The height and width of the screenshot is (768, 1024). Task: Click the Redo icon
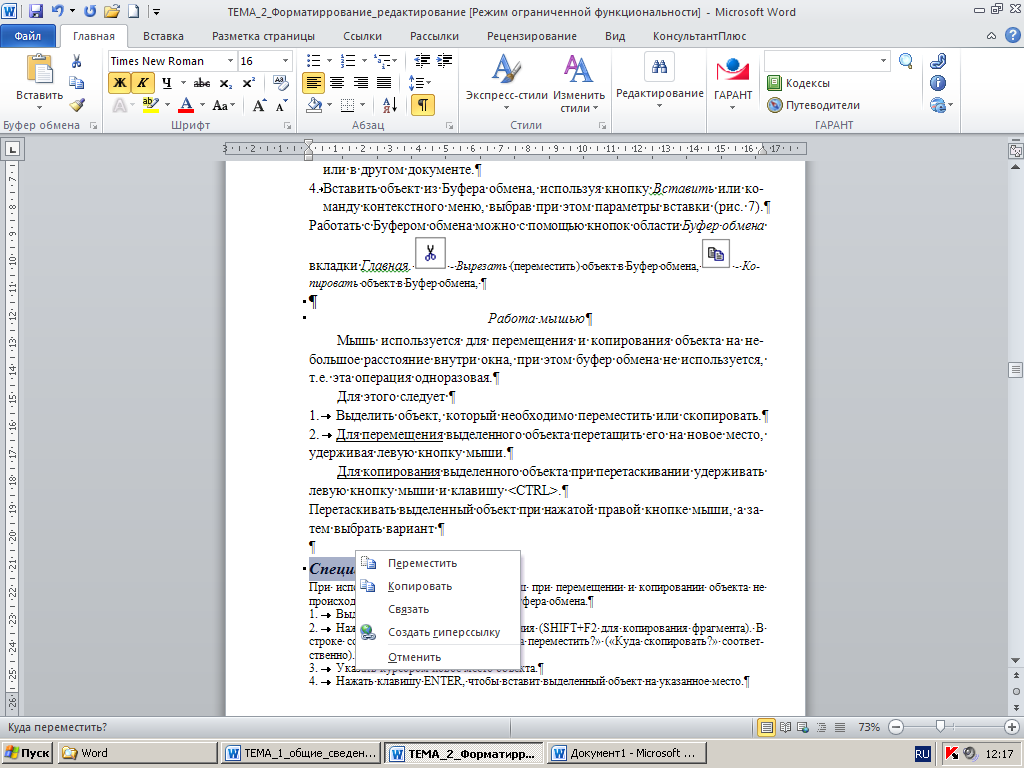[x=90, y=11]
